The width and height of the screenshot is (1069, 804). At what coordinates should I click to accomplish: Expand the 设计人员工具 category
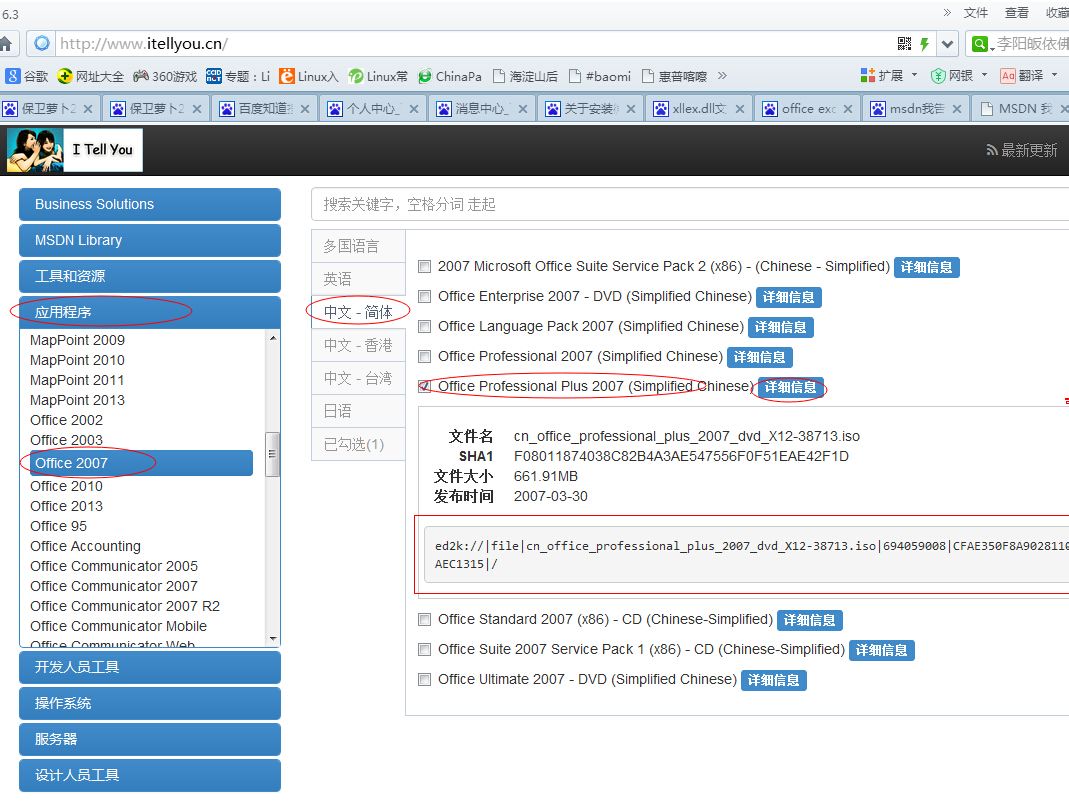[150, 775]
